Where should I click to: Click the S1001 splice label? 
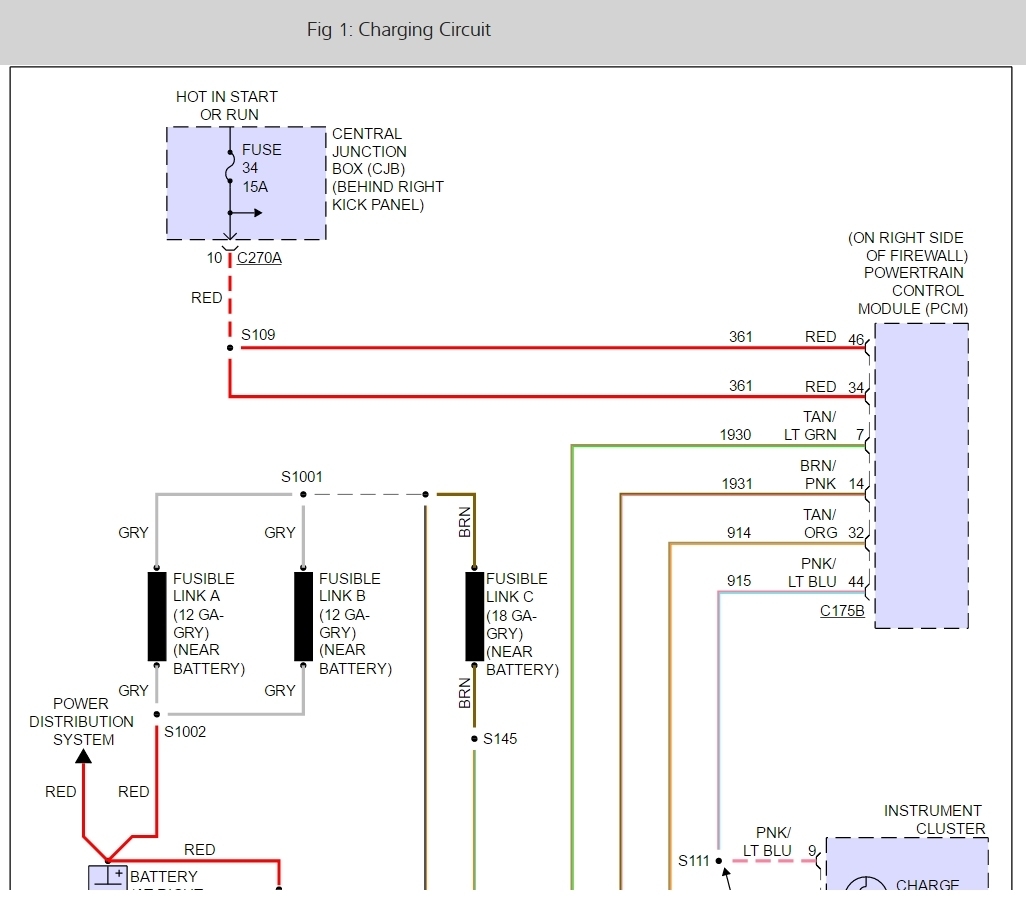coord(302,477)
